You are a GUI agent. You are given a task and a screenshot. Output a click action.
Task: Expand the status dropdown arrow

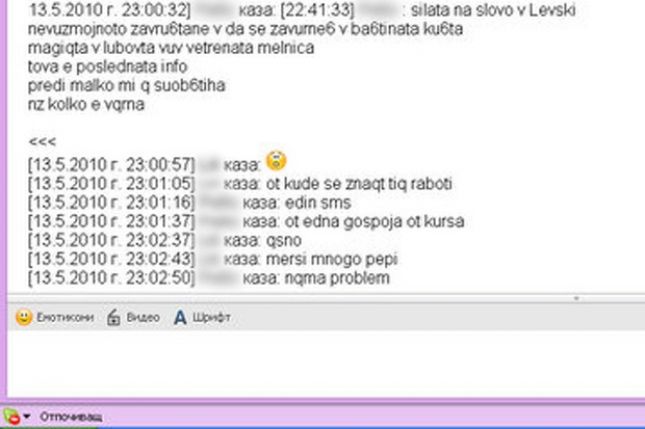point(27,417)
